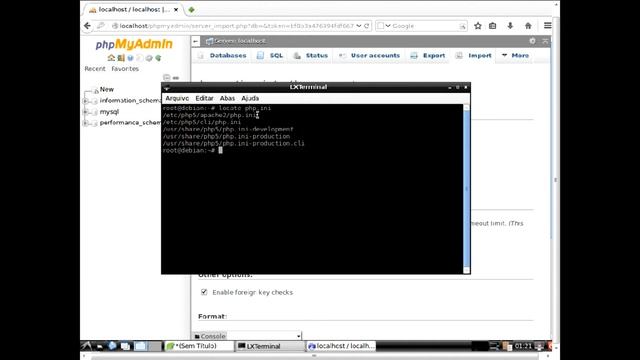640x360 pixels.
Task: Click the LXTerminal window menu icon
Action: click(167, 87)
